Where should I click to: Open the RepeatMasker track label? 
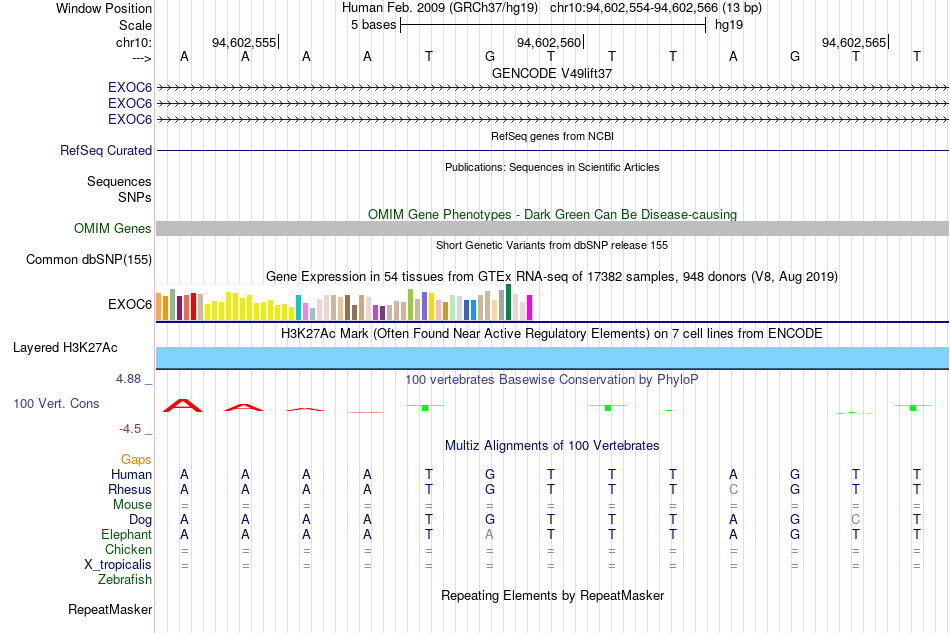tap(110, 609)
